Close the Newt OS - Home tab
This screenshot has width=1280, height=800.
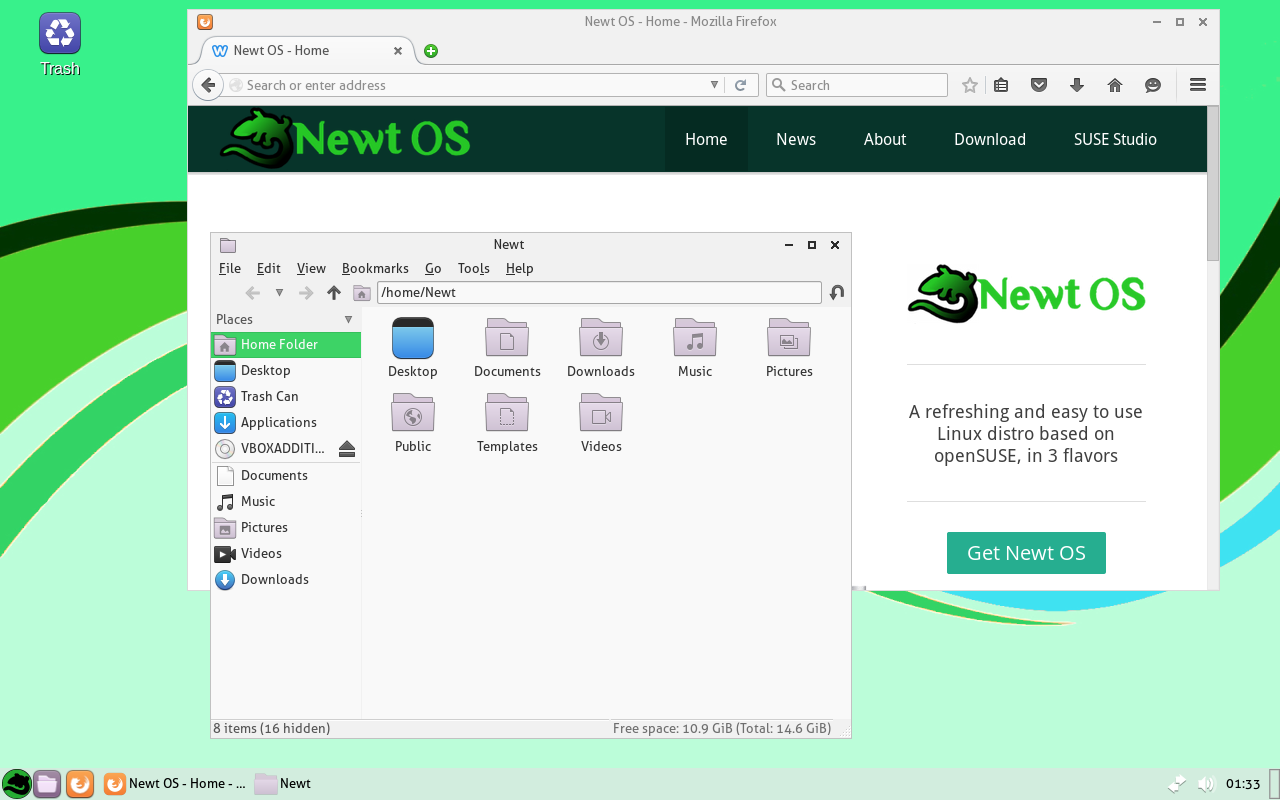(398, 51)
